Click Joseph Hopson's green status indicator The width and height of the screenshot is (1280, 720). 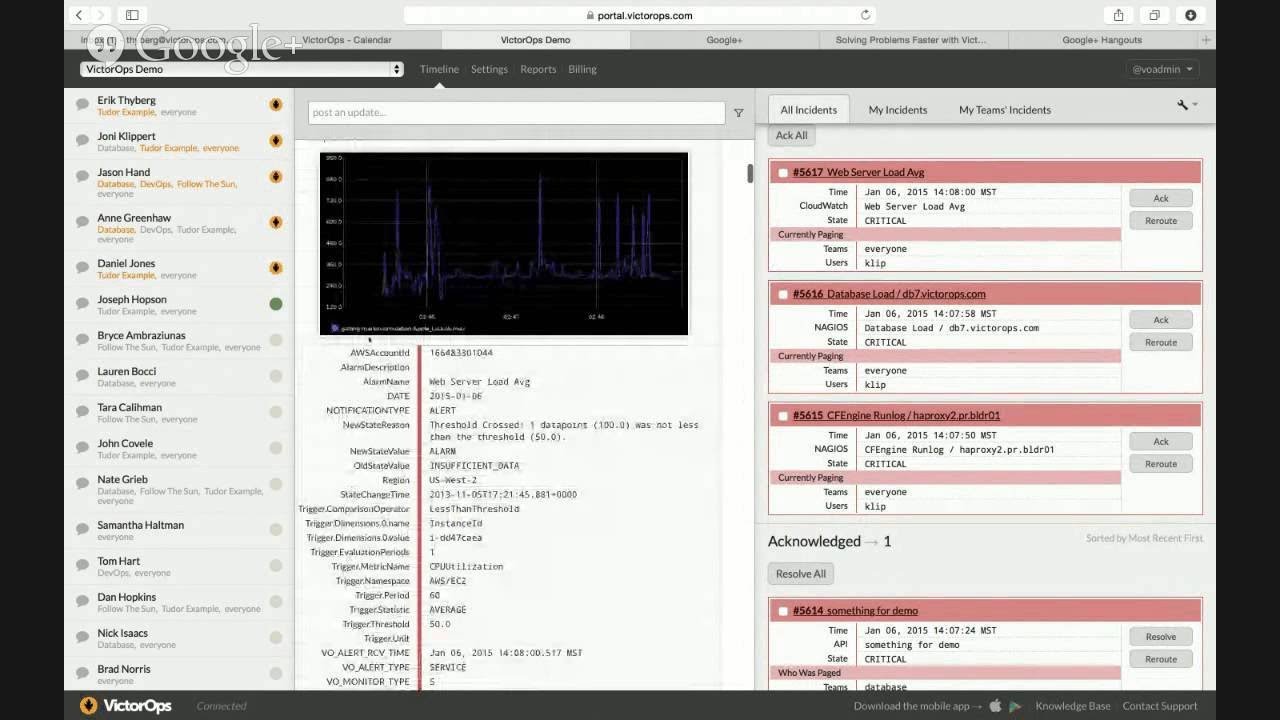(x=276, y=303)
